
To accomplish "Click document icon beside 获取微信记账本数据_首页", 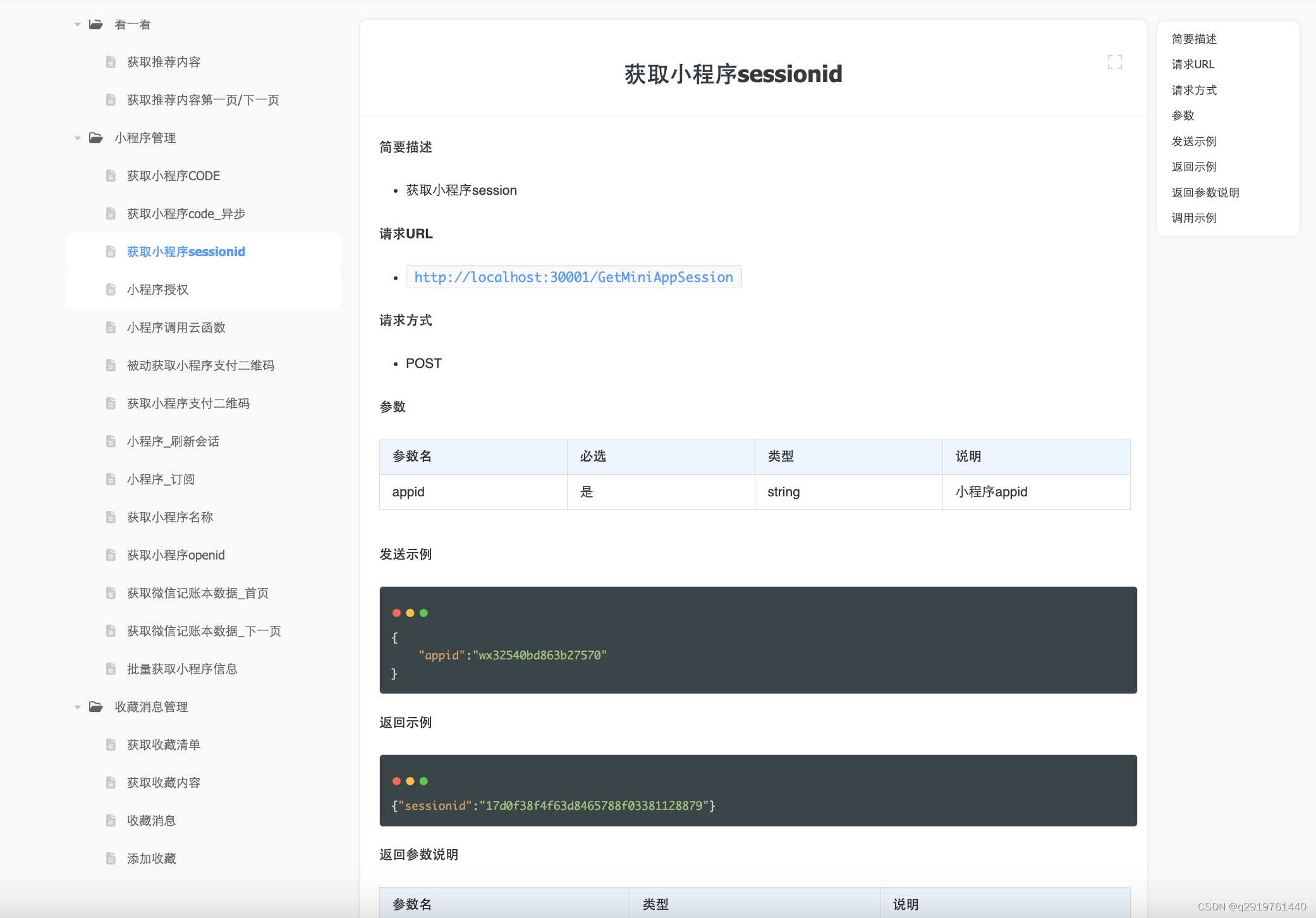I will 111,593.
